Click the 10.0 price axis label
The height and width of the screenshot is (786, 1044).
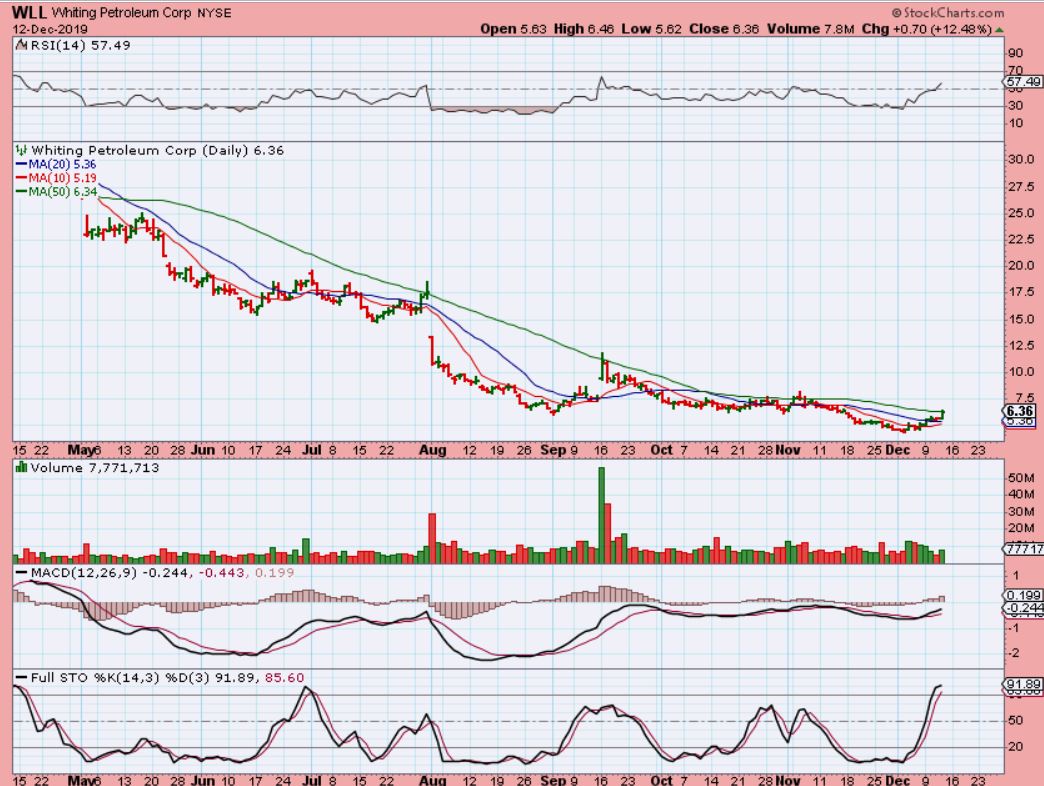[x=1021, y=371]
